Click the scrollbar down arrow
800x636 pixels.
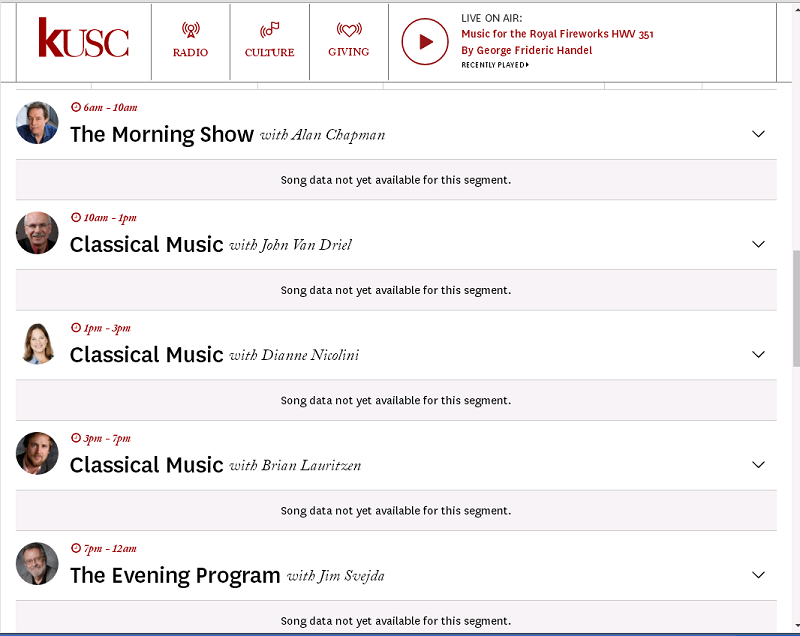(x=796, y=626)
